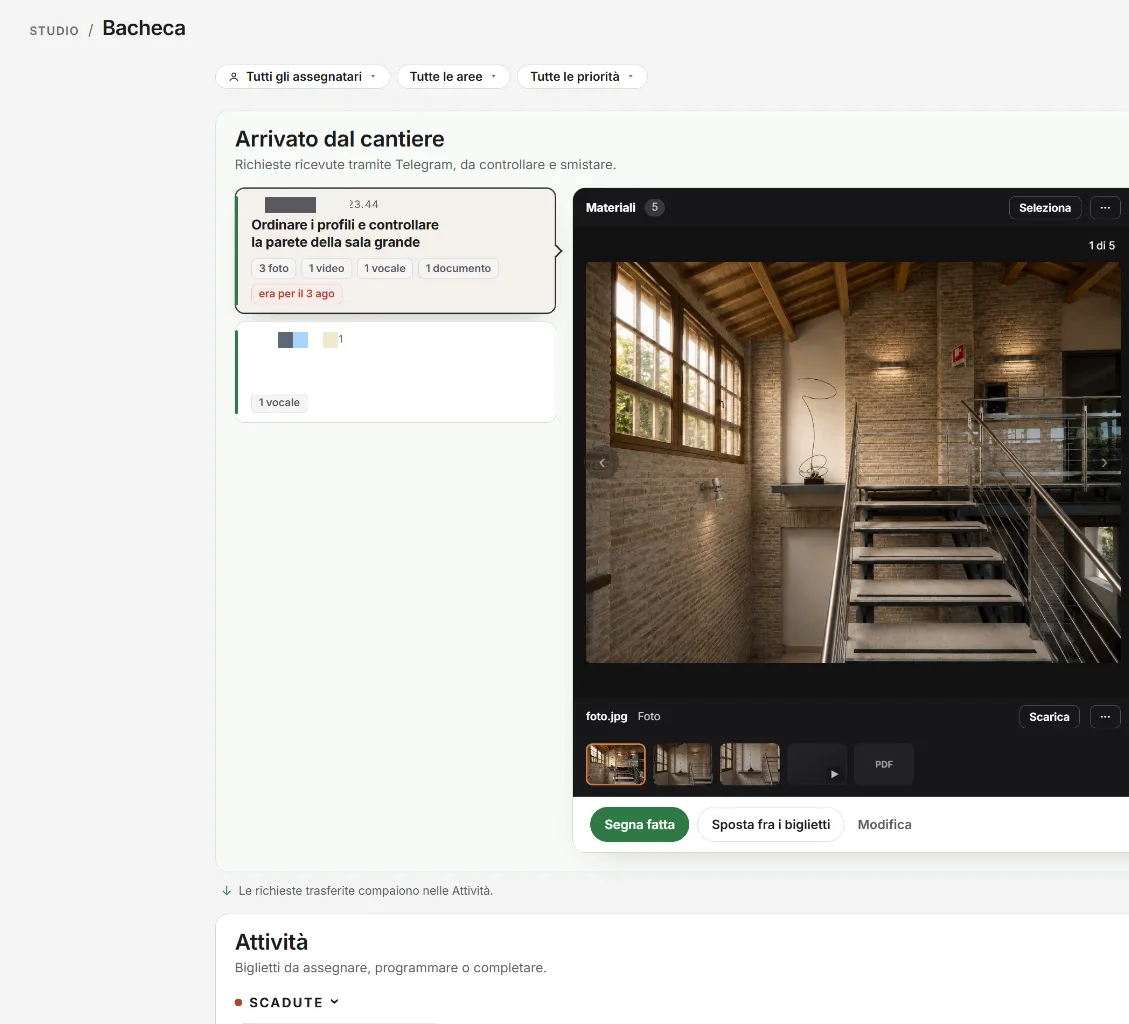
Task: Select the third photo thumbnail
Action: point(750,764)
